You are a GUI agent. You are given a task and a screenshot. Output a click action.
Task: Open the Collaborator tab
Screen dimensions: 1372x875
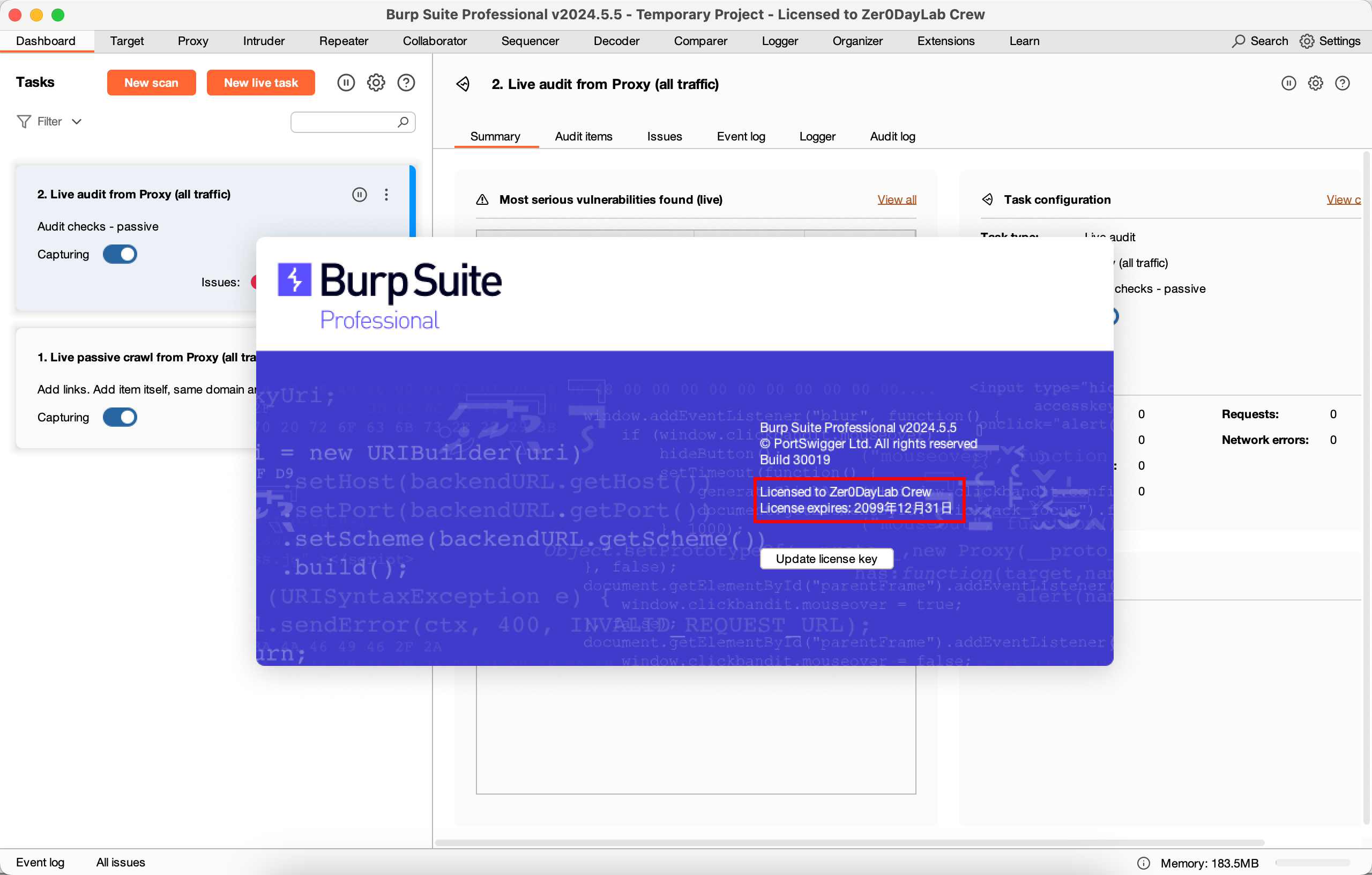pyautogui.click(x=435, y=41)
